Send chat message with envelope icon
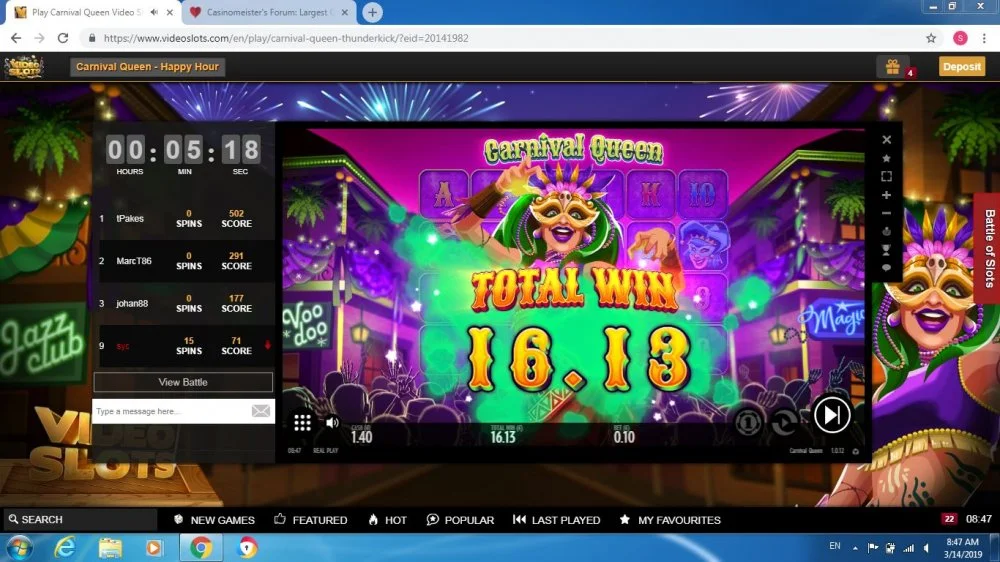The height and width of the screenshot is (562, 1000). [x=261, y=411]
